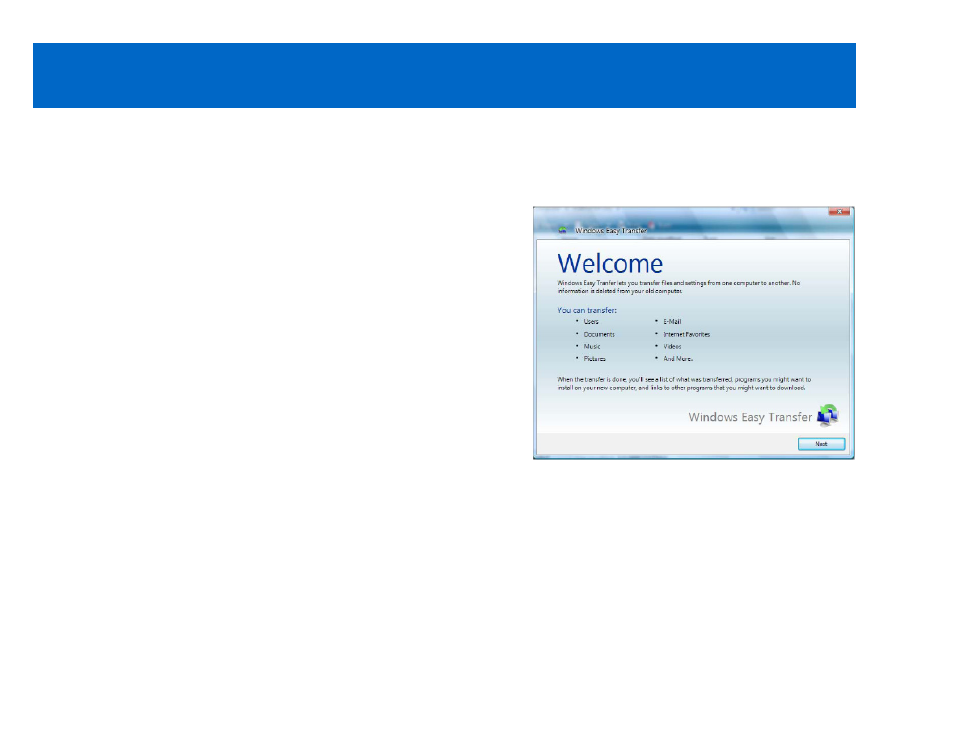The image size is (954, 737).
Task: Select the 'Music' list item
Action: 592,346
